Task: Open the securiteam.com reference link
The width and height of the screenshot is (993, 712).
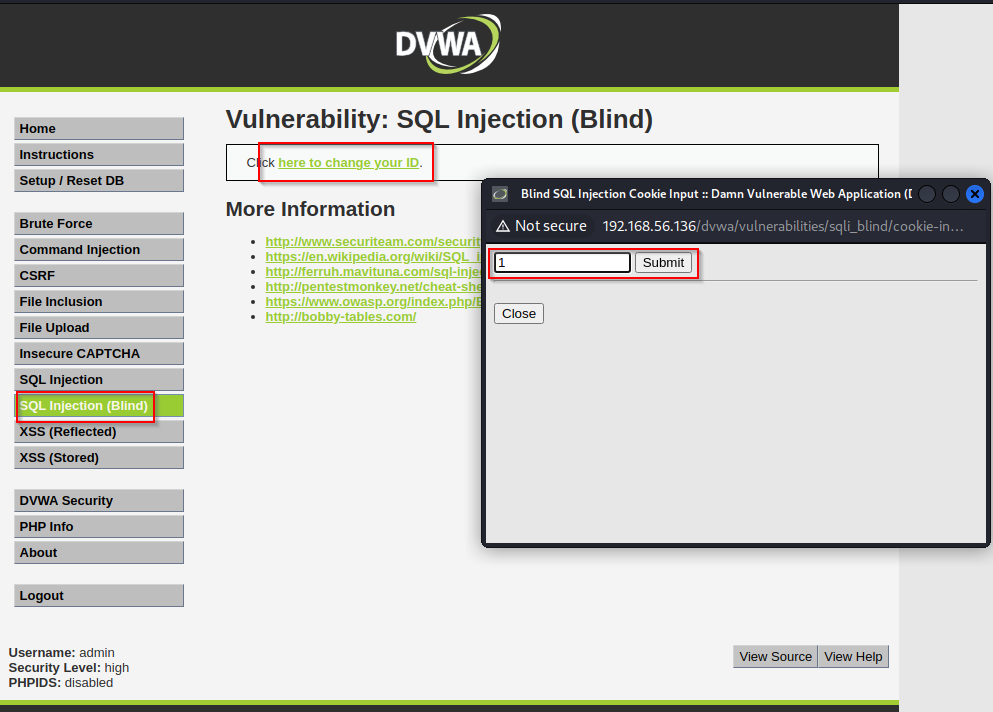Action: pos(373,241)
